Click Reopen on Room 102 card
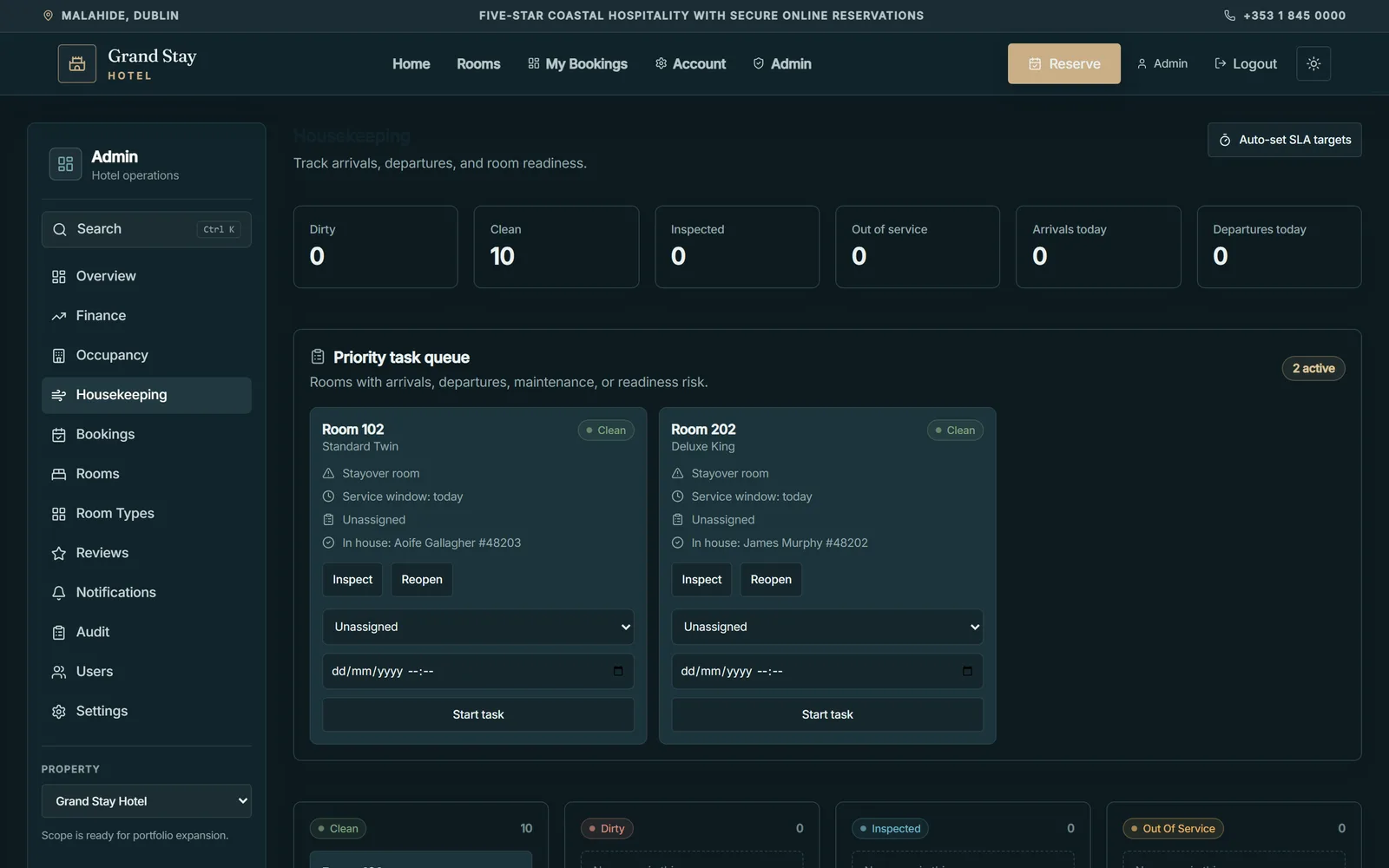The image size is (1389, 868). click(x=422, y=580)
